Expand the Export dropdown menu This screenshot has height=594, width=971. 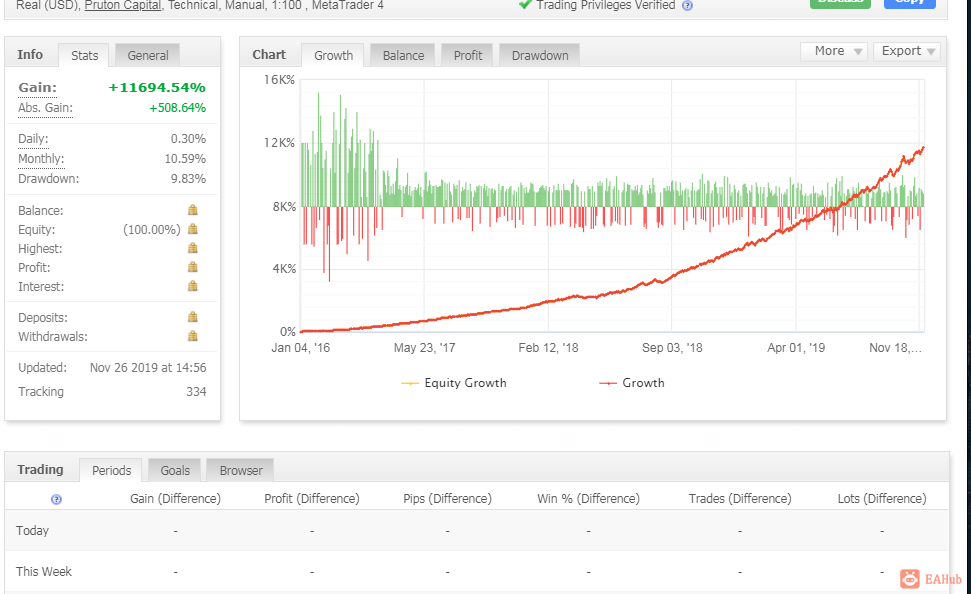[907, 51]
